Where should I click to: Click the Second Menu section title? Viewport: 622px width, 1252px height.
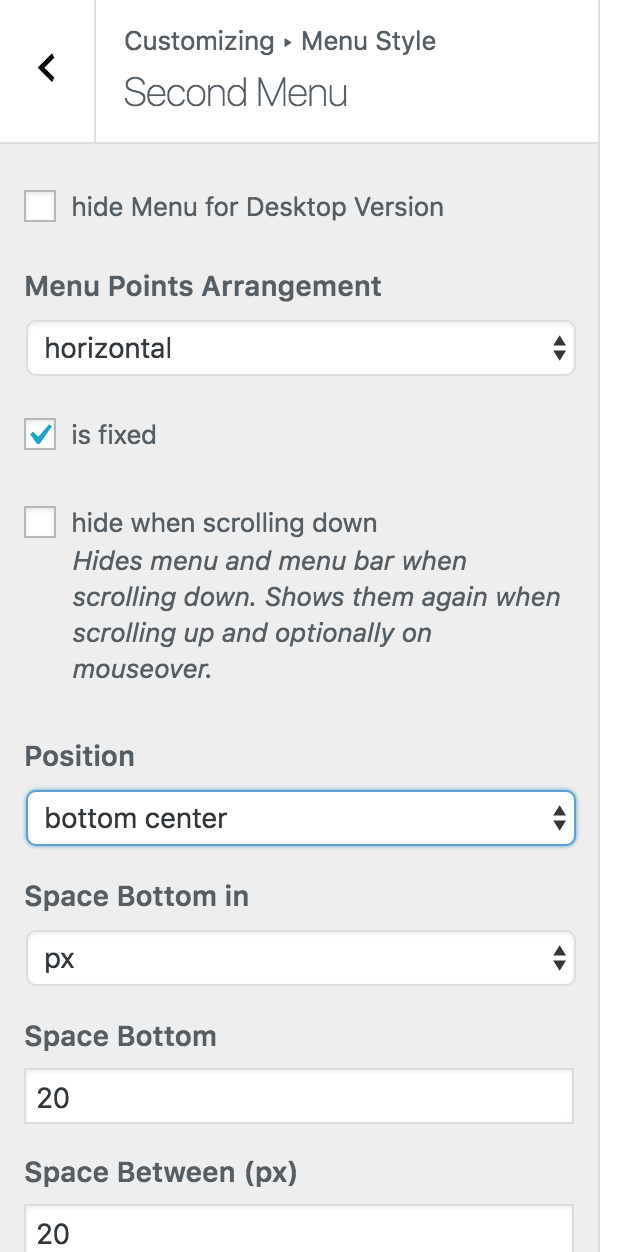(235, 93)
